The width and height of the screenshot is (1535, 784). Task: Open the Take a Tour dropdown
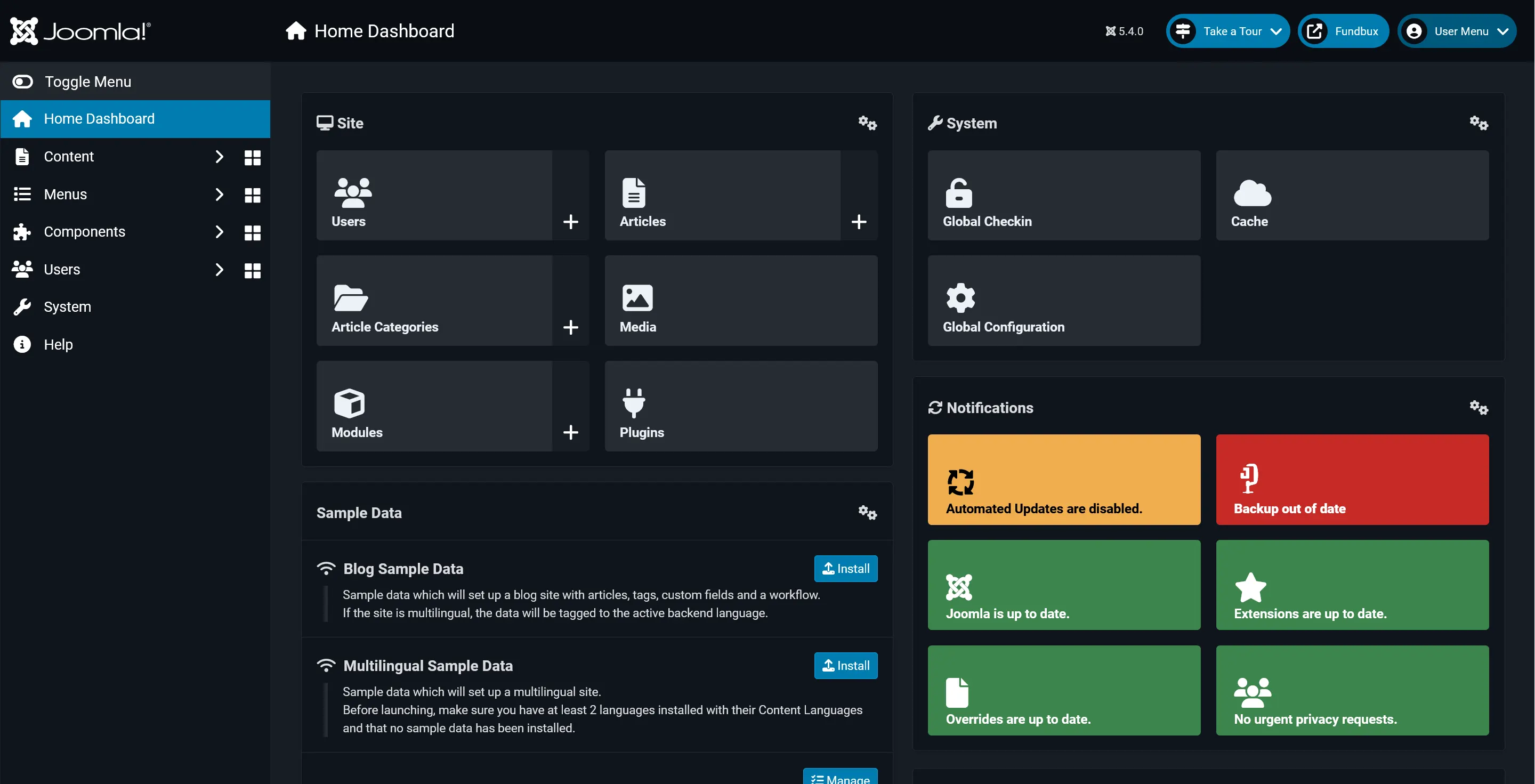pyautogui.click(x=1227, y=31)
